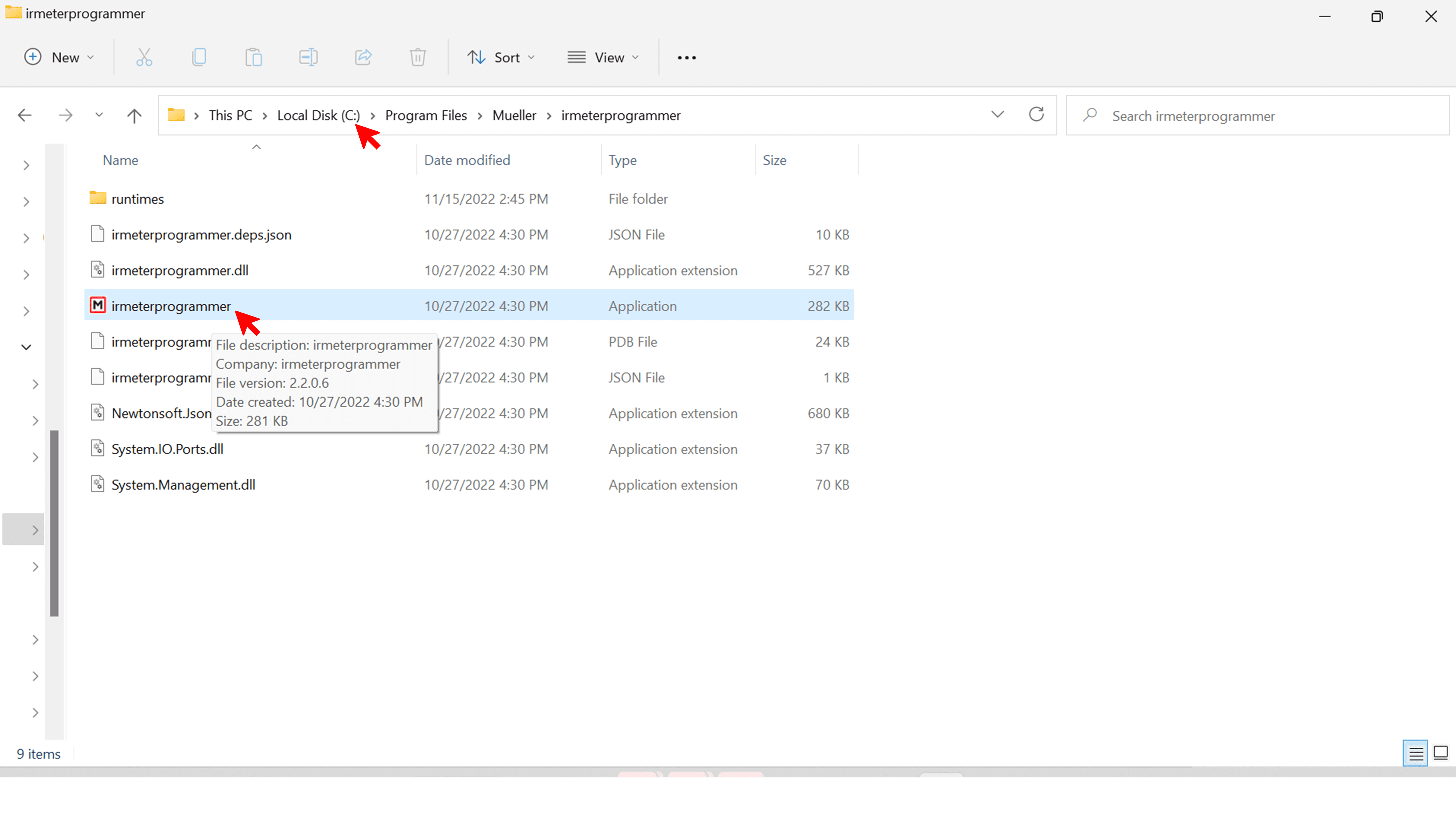The height and width of the screenshot is (821, 1456).
Task: Open the New item menu
Action: click(x=59, y=57)
